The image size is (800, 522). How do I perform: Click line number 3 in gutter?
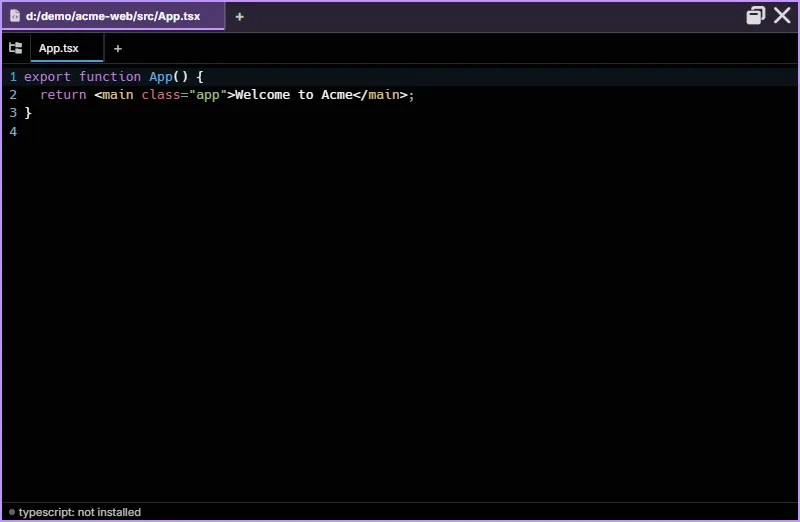coord(13,113)
